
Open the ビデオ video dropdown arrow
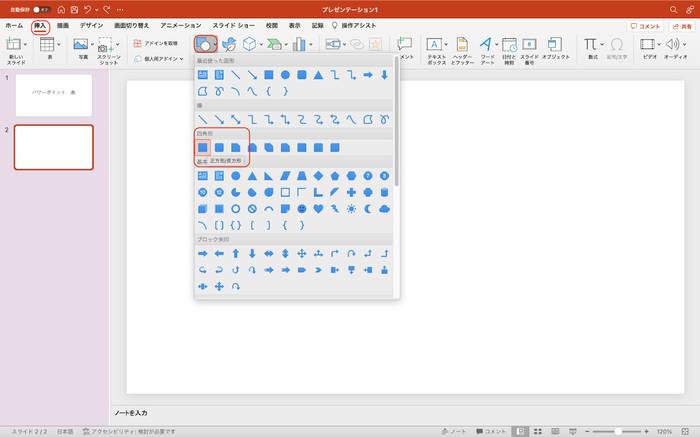tap(658, 44)
